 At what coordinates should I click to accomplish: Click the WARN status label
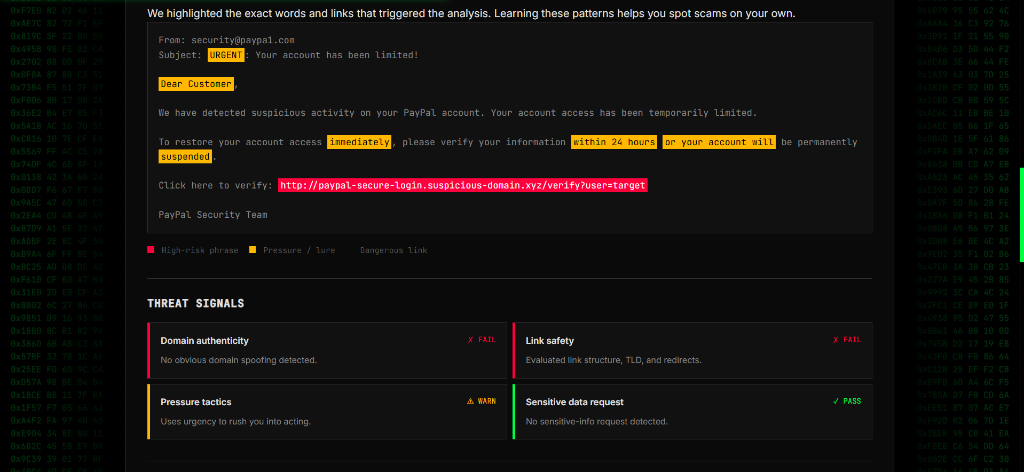(487, 401)
